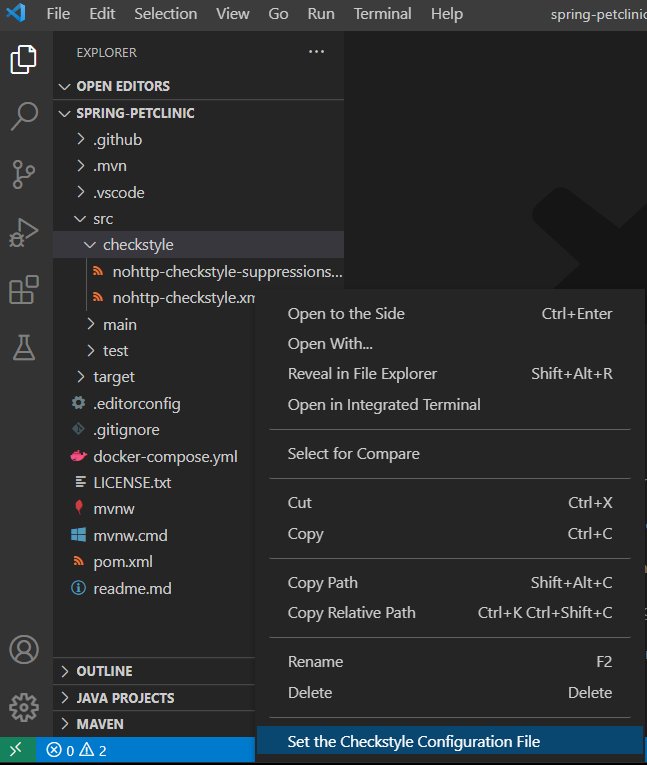The image size is (647, 765).
Task: Collapse the checkstyle folder
Action: pyautogui.click(x=137, y=245)
